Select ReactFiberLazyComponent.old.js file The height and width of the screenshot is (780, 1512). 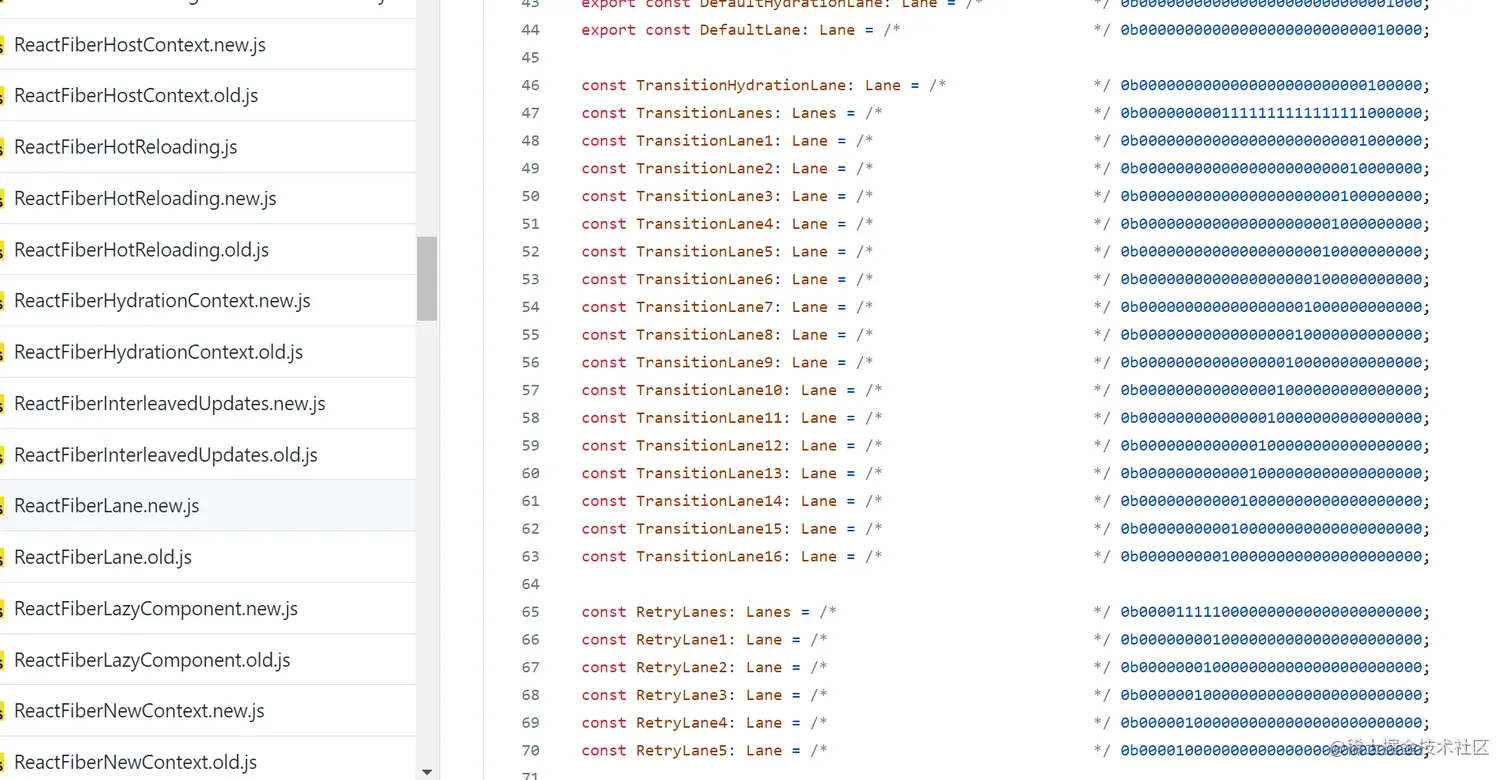point(152,660)
